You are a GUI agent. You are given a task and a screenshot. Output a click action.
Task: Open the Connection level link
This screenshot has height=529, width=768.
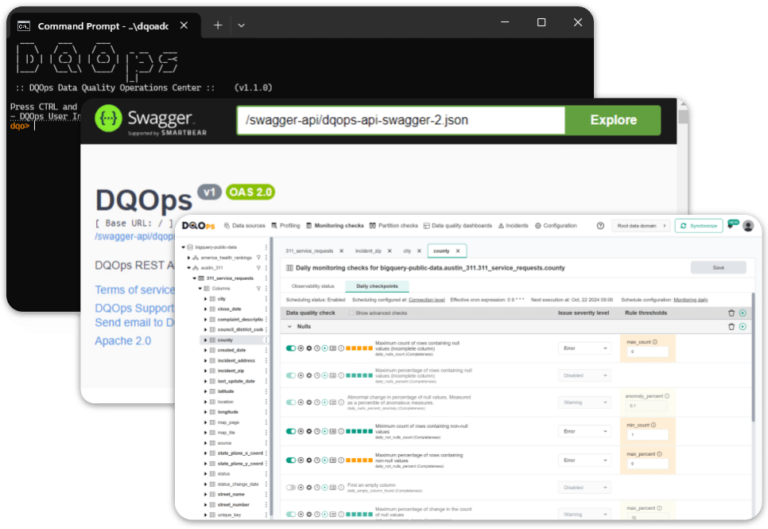[x=427, y=300]
